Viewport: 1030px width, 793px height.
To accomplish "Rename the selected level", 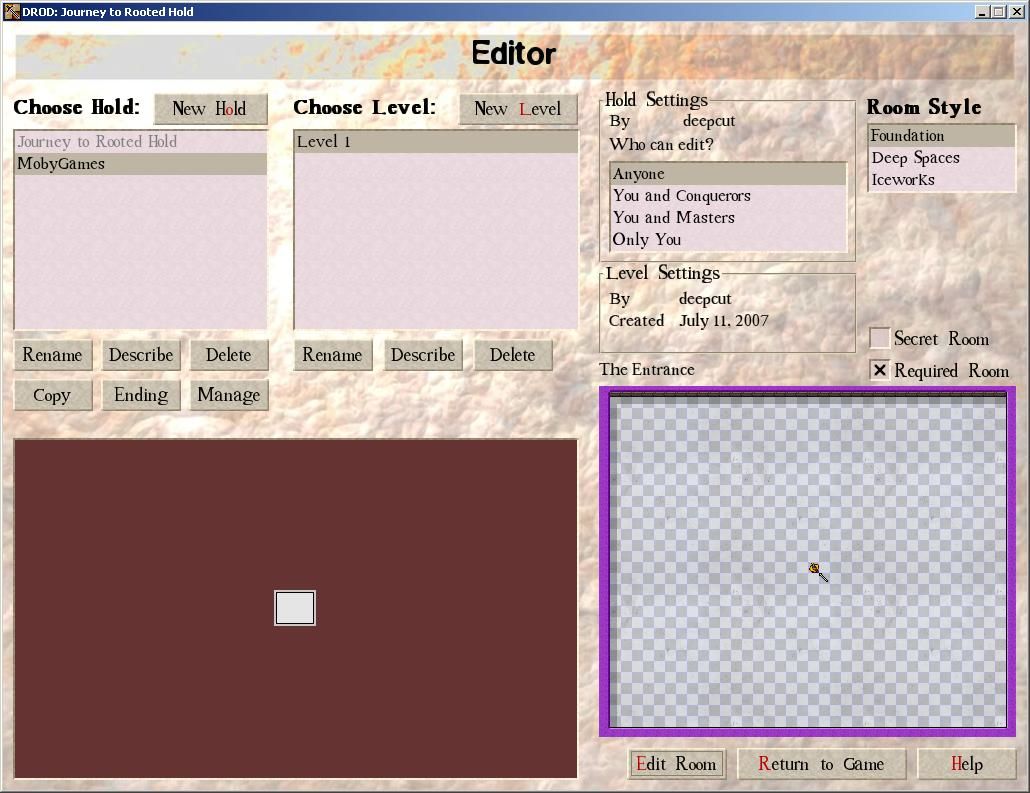I will (x=332, y=355).
